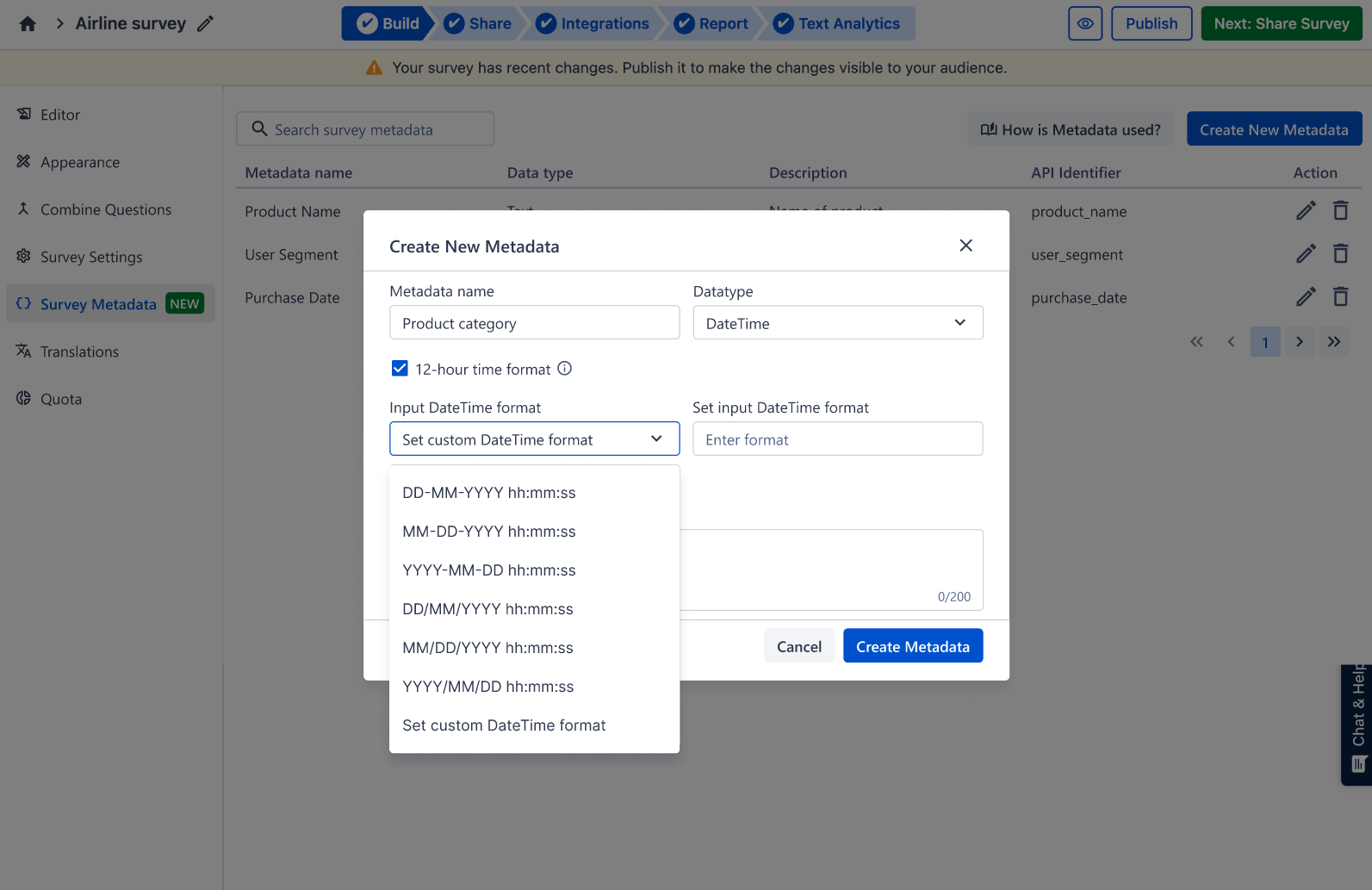This screenshot has width=1372, height=890.
Task: Click the edit pencil for product_name row
Action: click(1306, 211)
